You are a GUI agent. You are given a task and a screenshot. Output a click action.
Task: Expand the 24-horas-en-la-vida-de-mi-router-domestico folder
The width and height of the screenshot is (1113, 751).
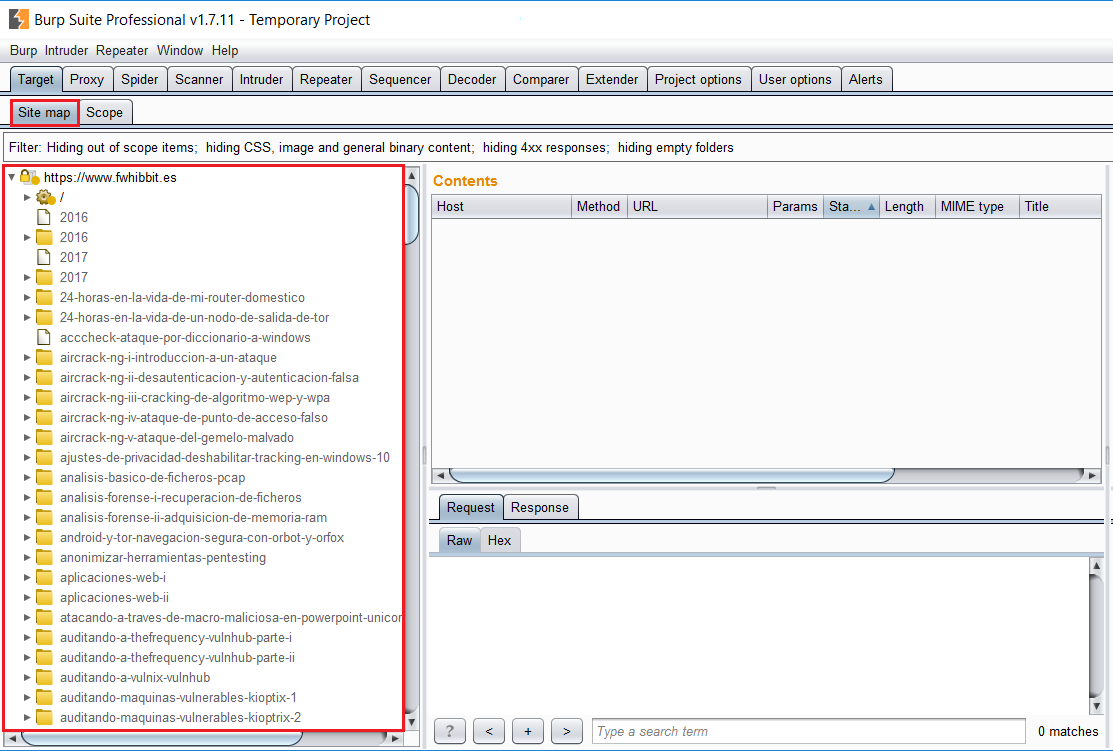point(28,297)
